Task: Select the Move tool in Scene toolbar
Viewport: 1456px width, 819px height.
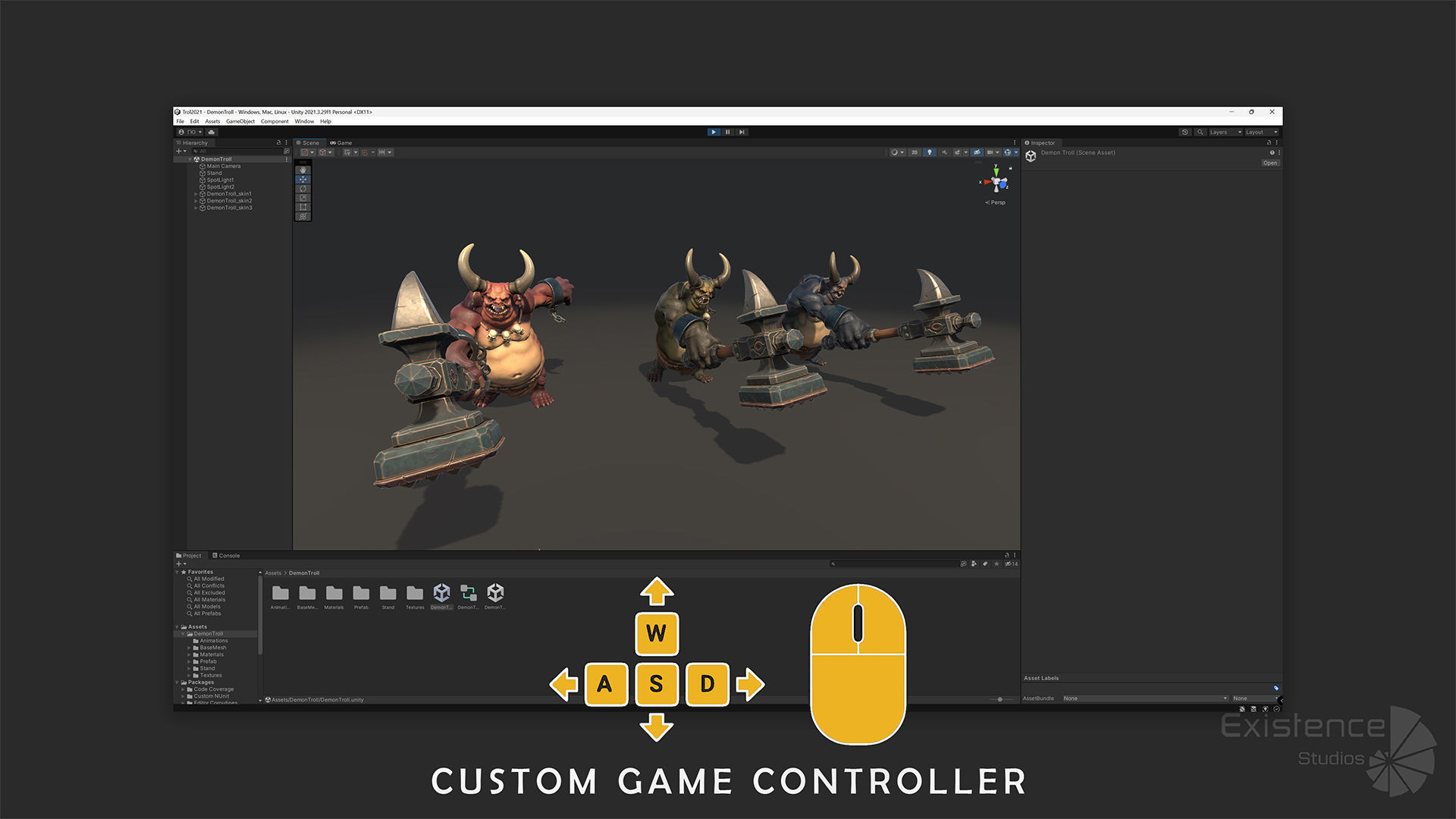Action: (303, 180)
